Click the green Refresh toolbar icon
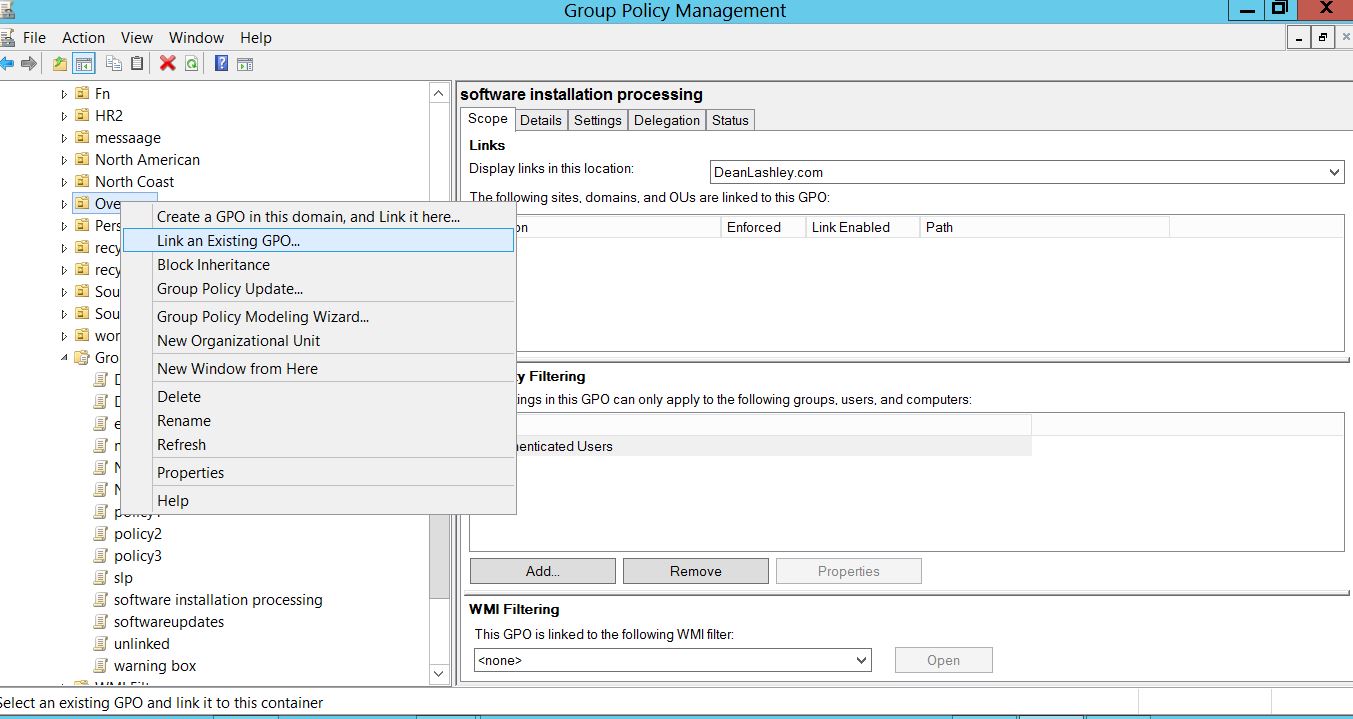 [x=190, y=64]
